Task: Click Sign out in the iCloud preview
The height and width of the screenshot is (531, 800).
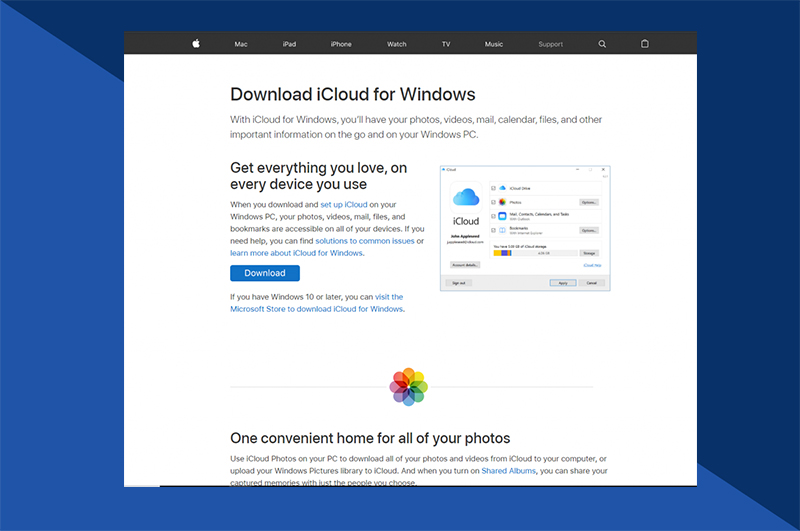Action: (459, 283)
